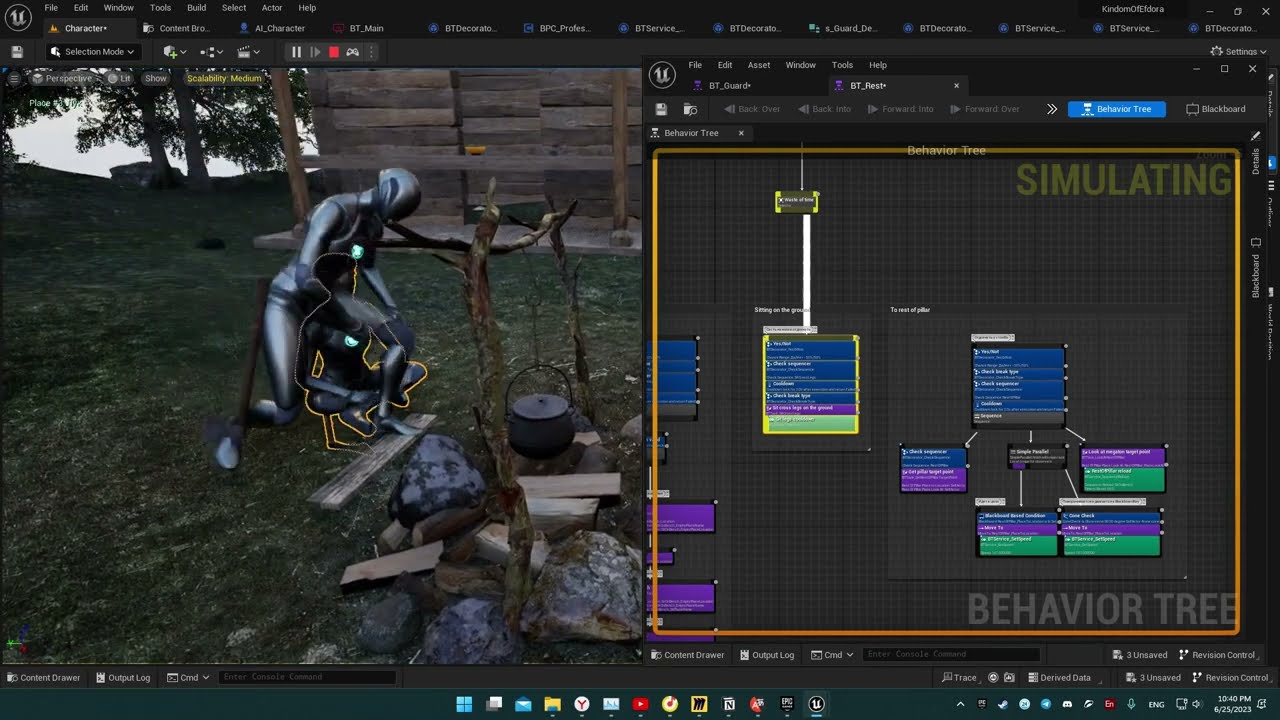Open main editor Revision Control menu
The image size is (1280, 720).
(x=1229, y=677)
